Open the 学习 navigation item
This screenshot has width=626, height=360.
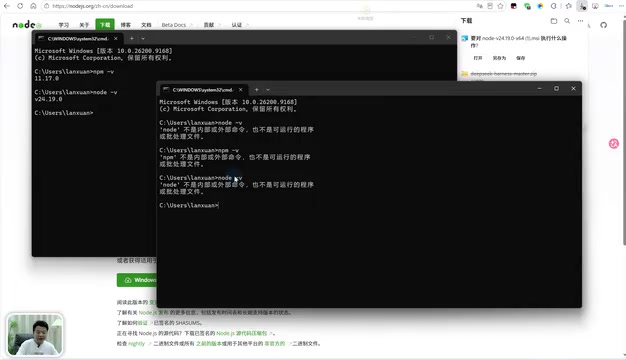(x=63, y=25)
